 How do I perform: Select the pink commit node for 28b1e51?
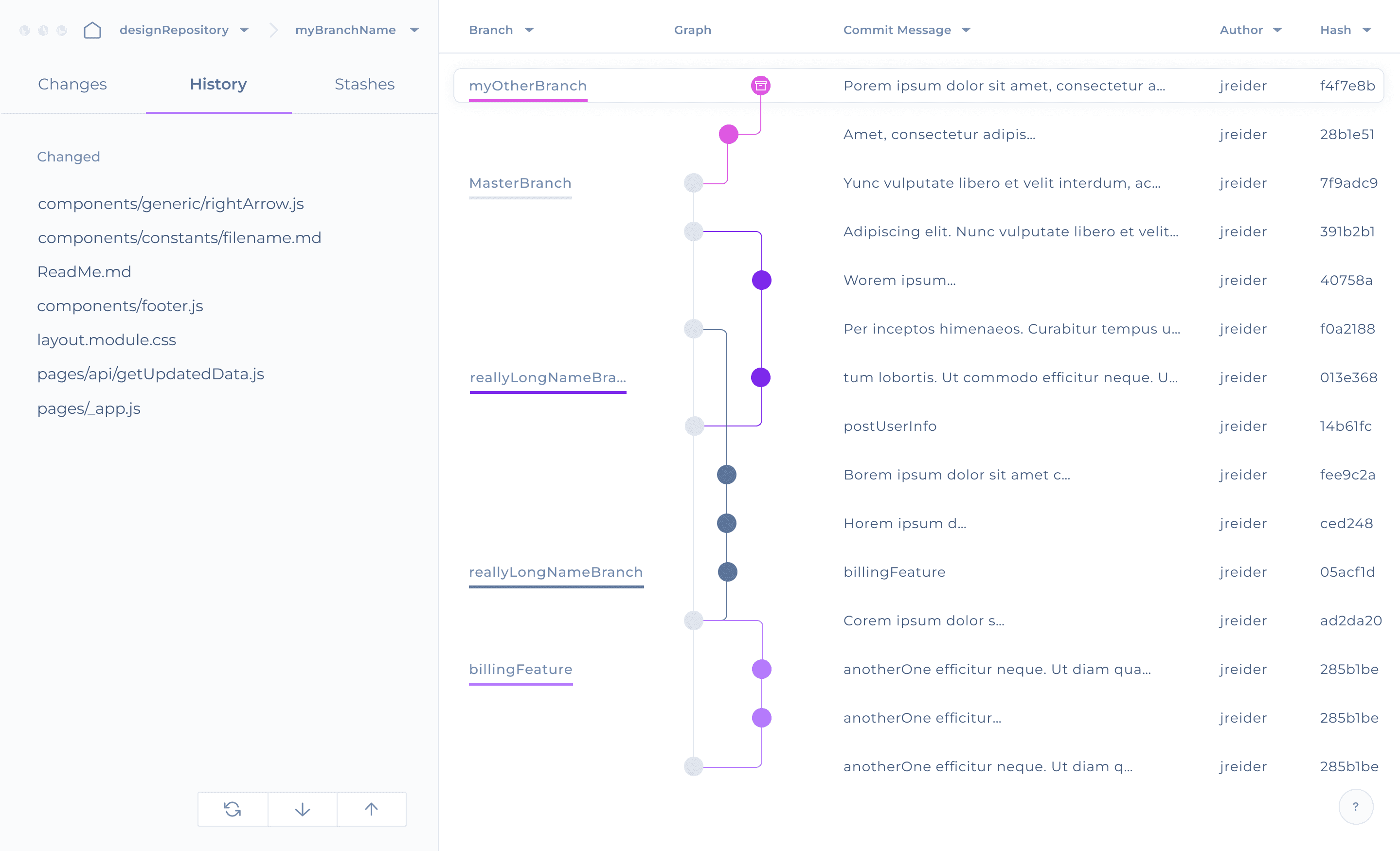tap(728, 134)
